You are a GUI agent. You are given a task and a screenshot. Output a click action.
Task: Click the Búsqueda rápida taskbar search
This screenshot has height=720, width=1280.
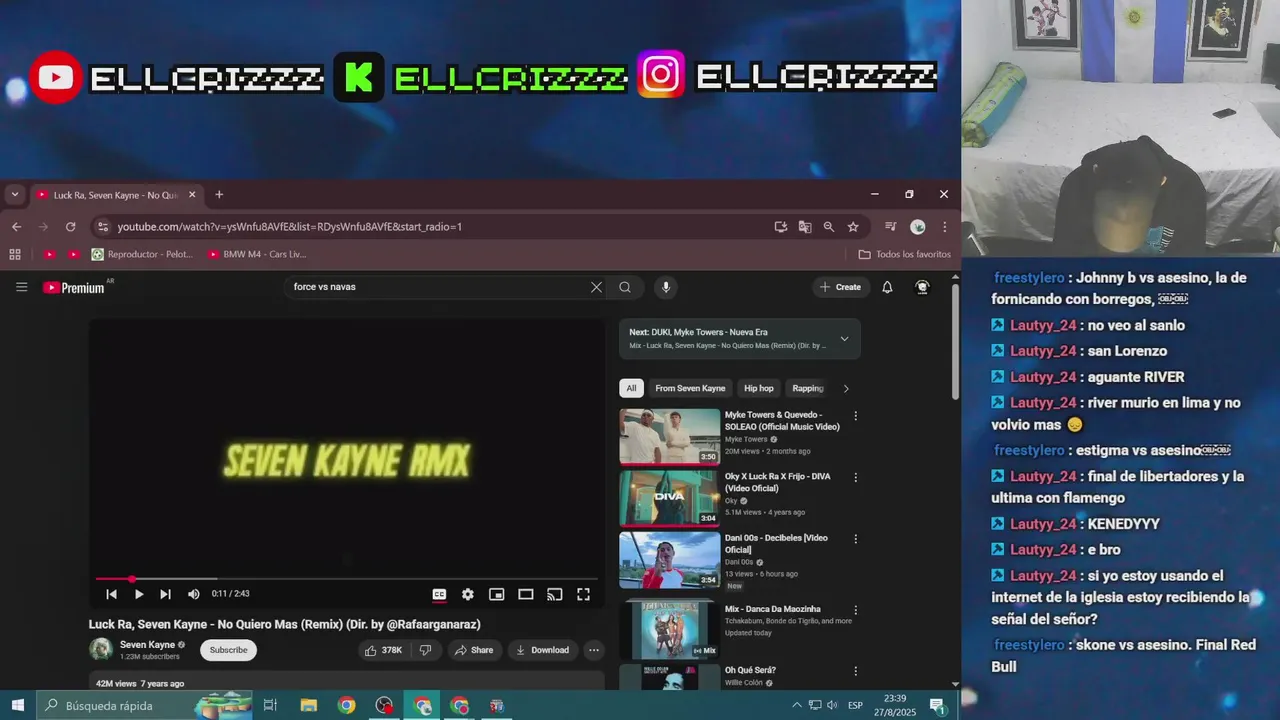[145, 706]
